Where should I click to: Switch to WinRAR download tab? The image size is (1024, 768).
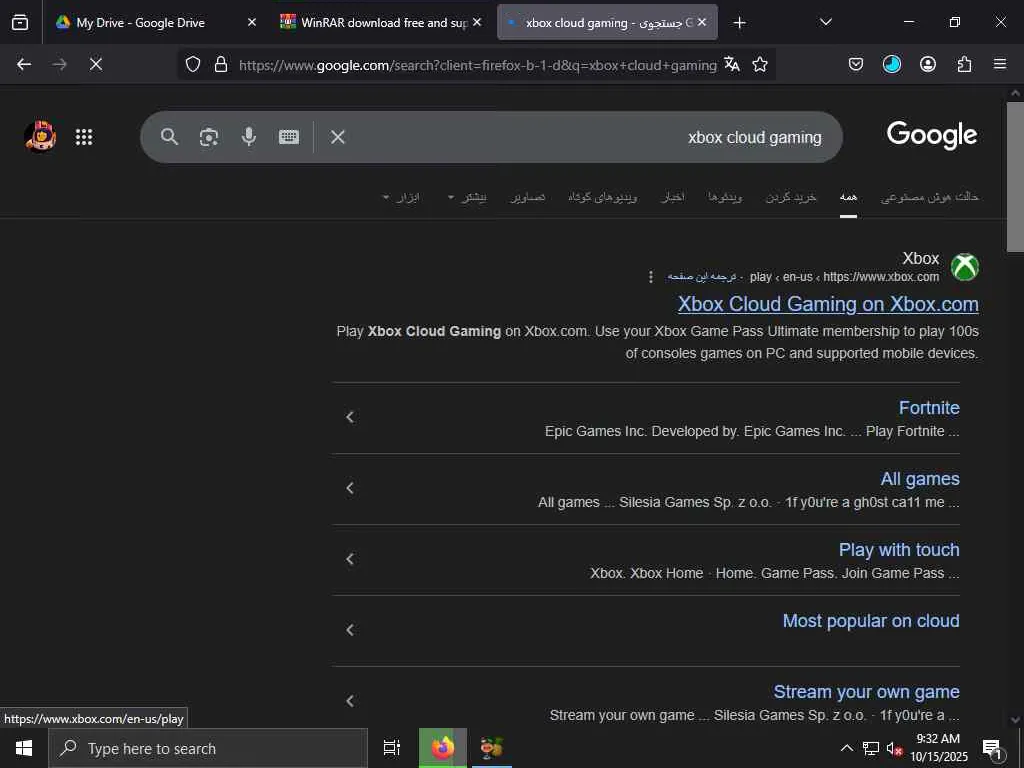[x=374, y=22]
